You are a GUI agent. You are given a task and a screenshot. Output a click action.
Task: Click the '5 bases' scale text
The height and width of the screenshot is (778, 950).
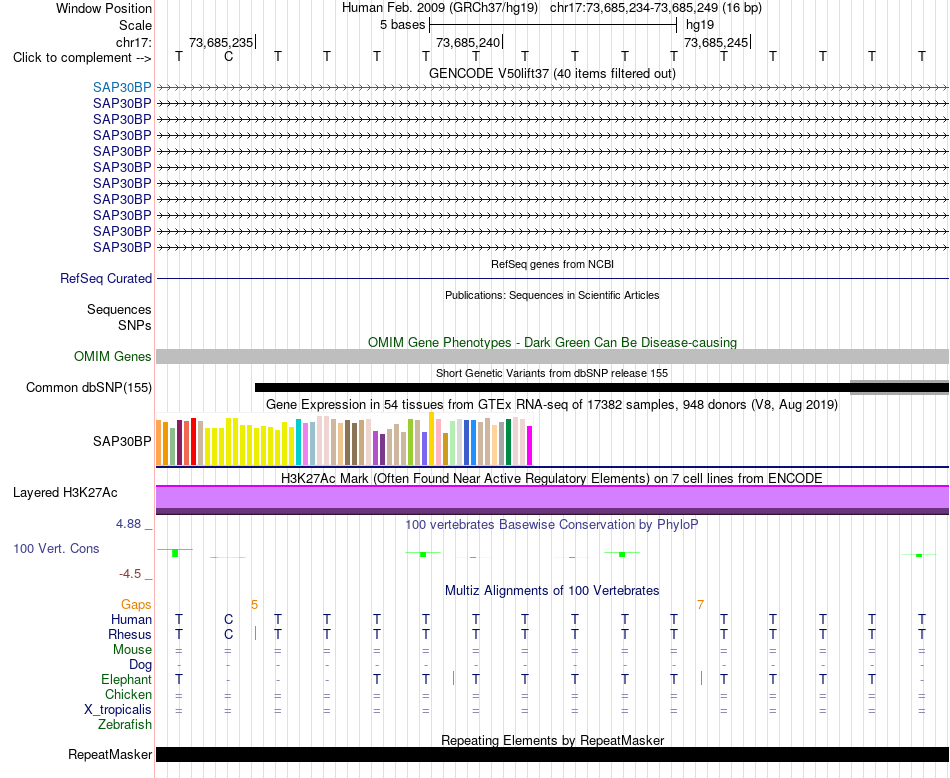point(402,25)
